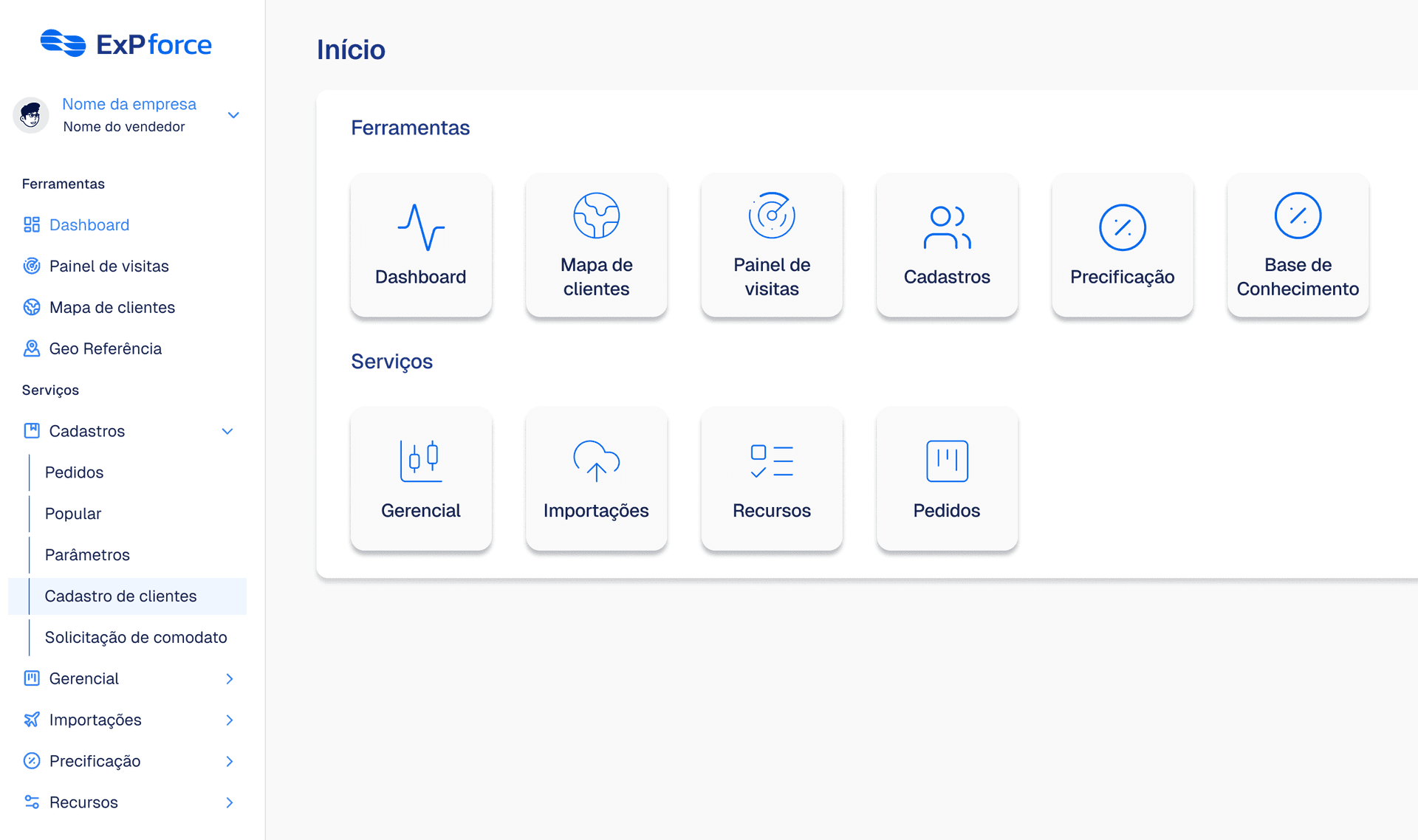Click the Dashboard pulse icon card

(x=421, y=227)
